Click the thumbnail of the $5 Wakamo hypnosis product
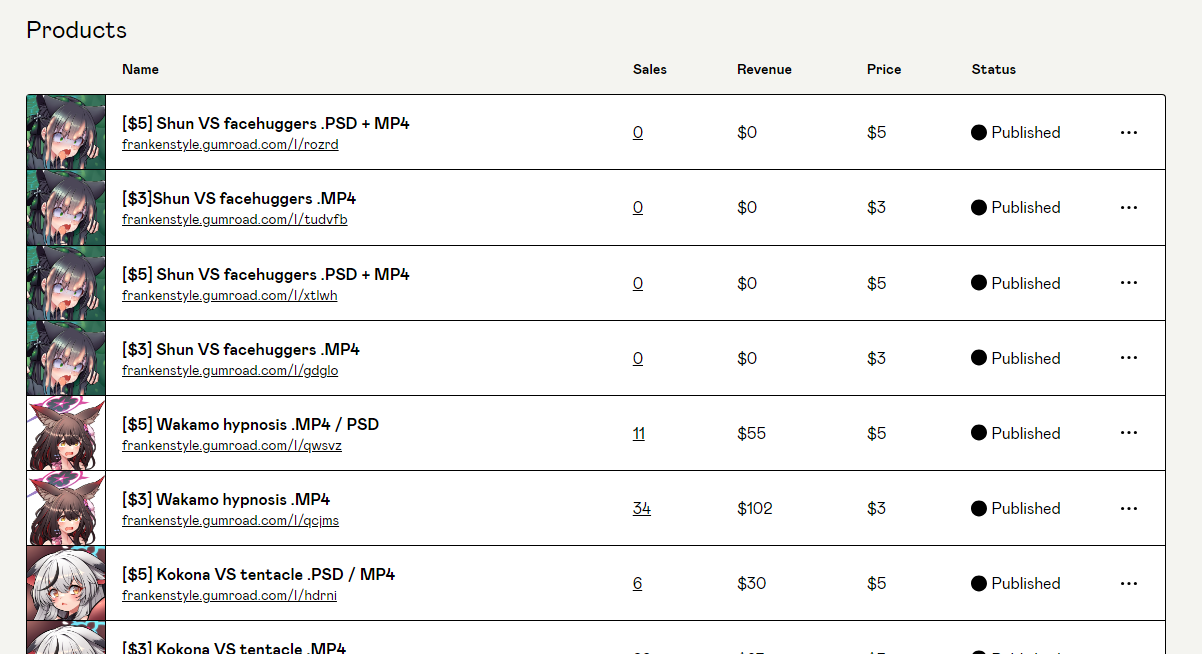 (x=66, y=433)
